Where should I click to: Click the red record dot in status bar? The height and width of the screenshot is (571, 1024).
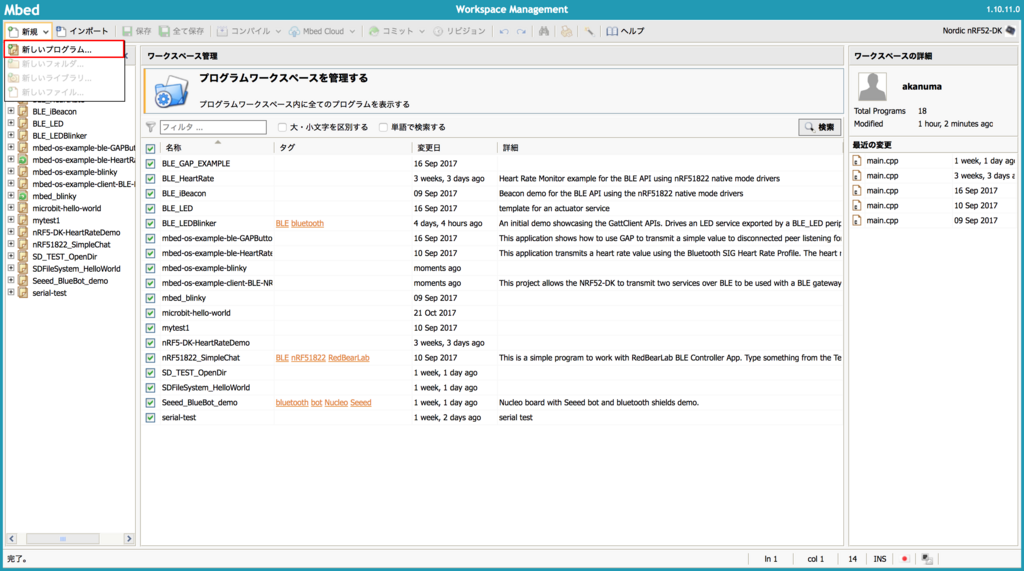904,559
